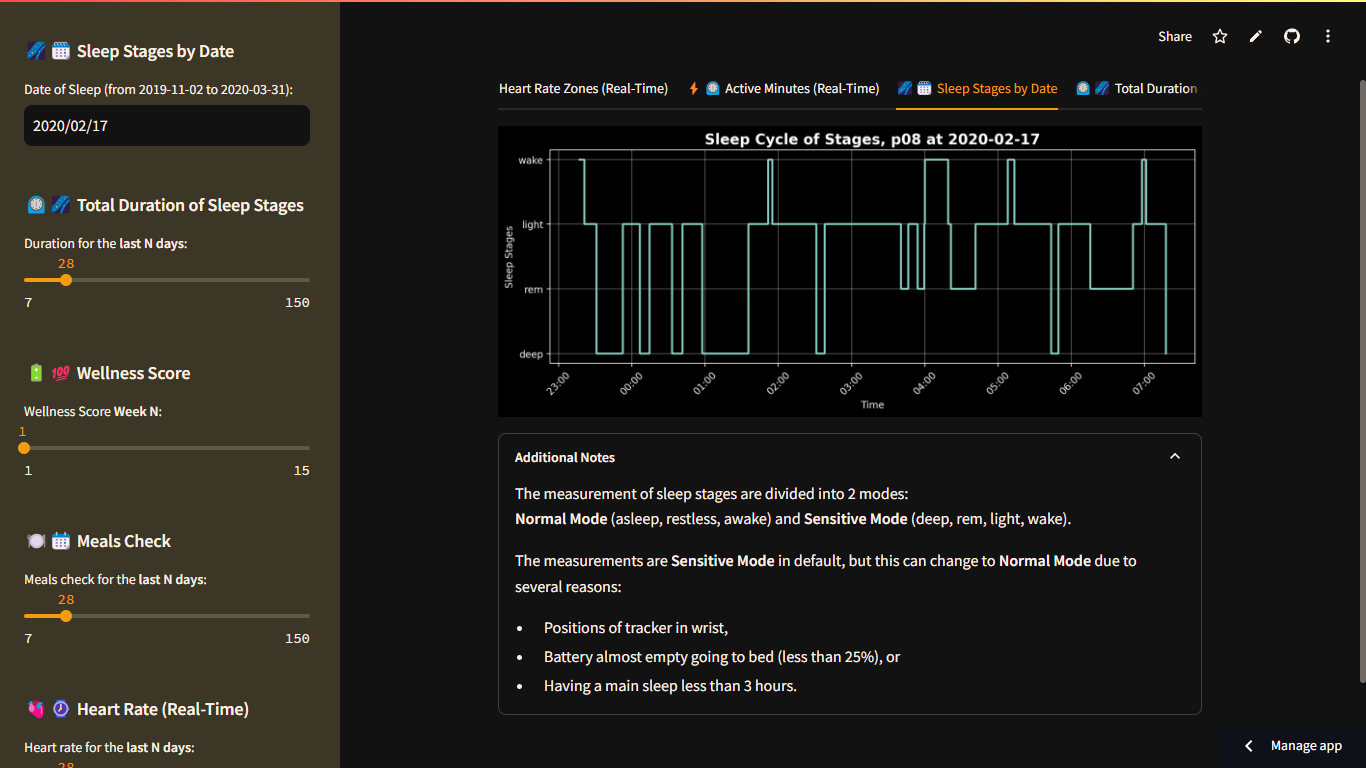This screenshot has height=768, width=1366.
Task: Select the Sleep Stages by Date tab
Action: click(x=977, y=88)
